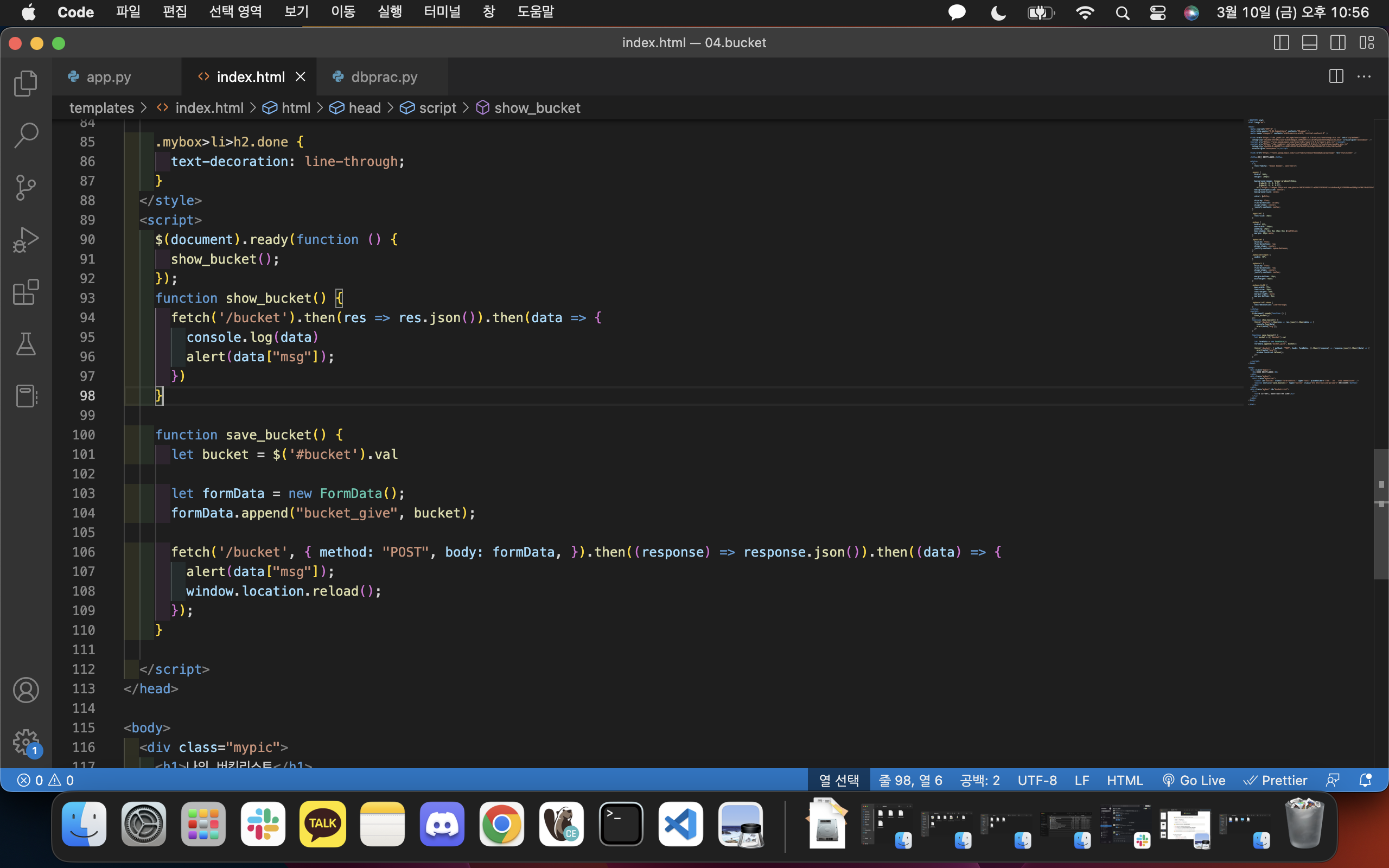Start Go Live server
The image size is (1389, 868).
point(1194,780)
